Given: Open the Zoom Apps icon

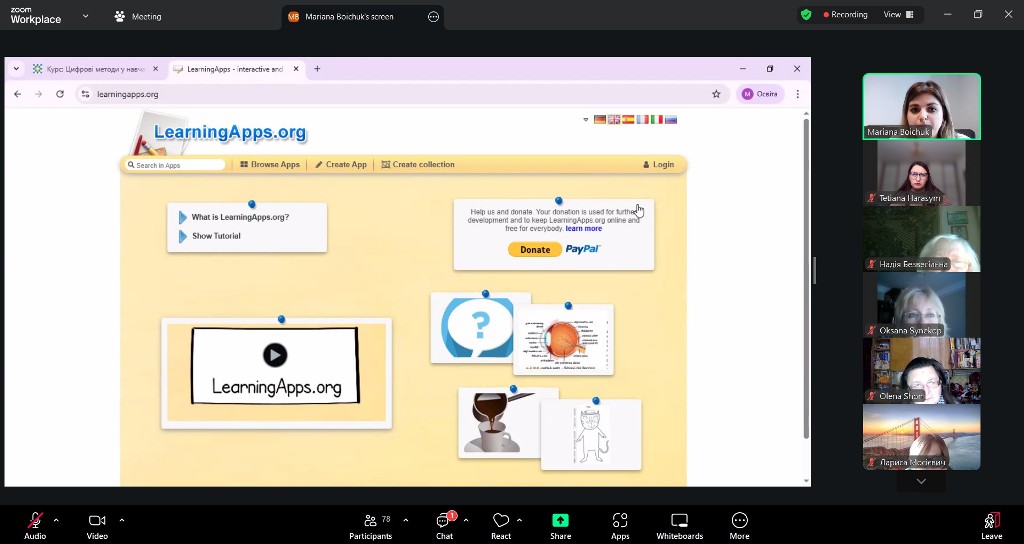Looking at the screenshot, I should [x=620, y=522].
